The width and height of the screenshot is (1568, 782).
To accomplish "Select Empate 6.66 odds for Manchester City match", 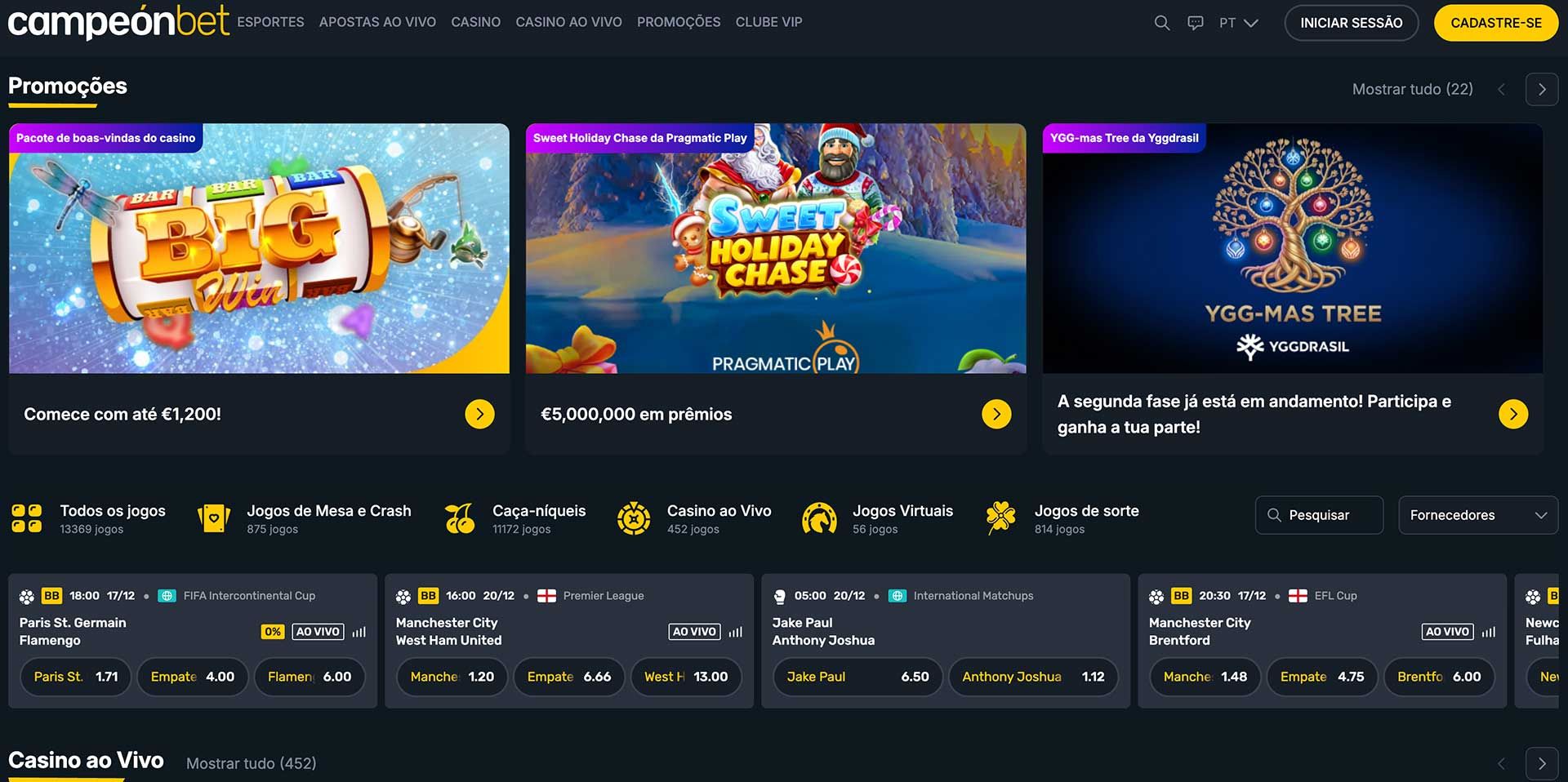I will (569, 677).
